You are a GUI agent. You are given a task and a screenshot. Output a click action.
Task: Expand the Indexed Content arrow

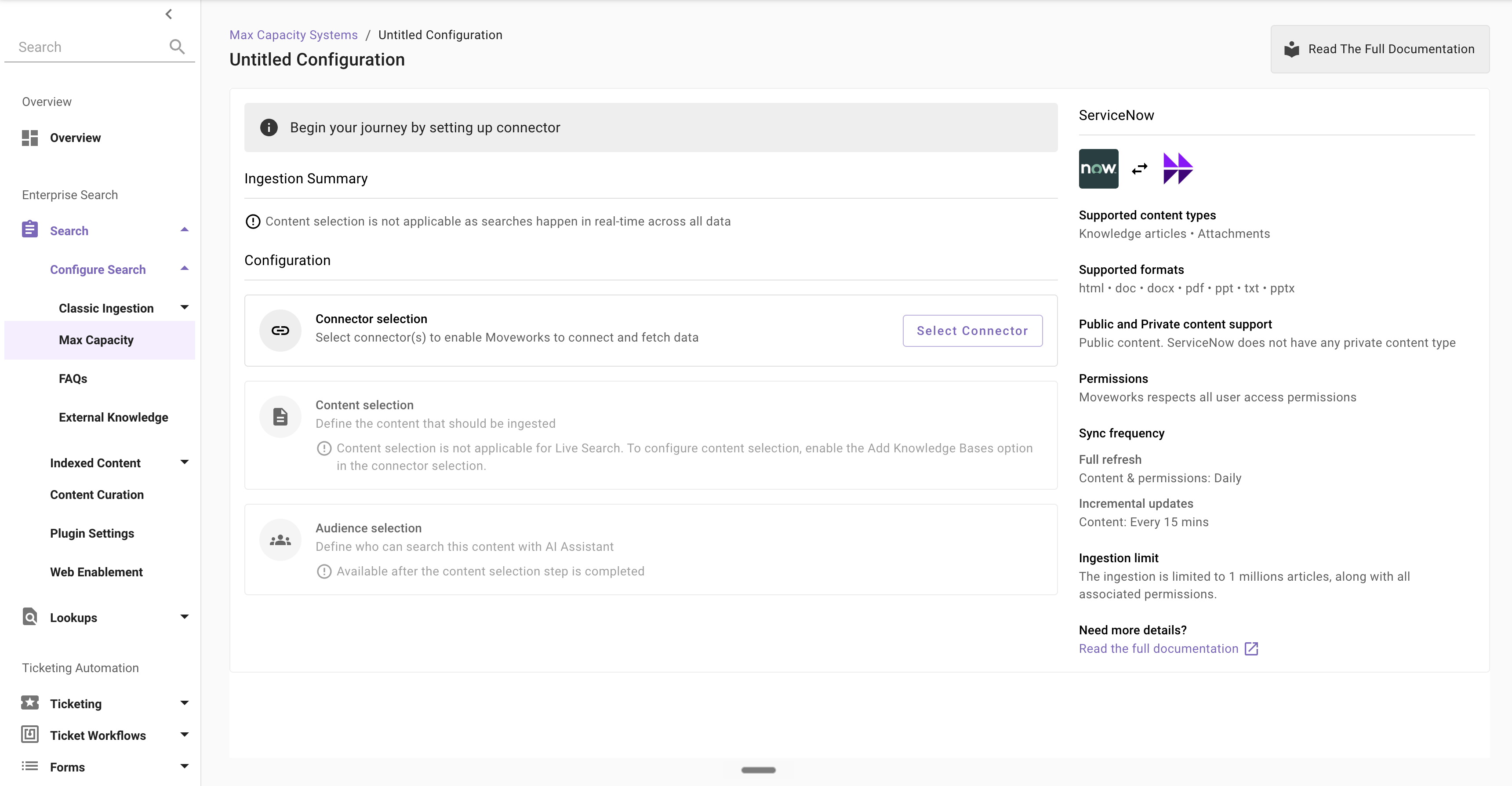click(184, 462)
